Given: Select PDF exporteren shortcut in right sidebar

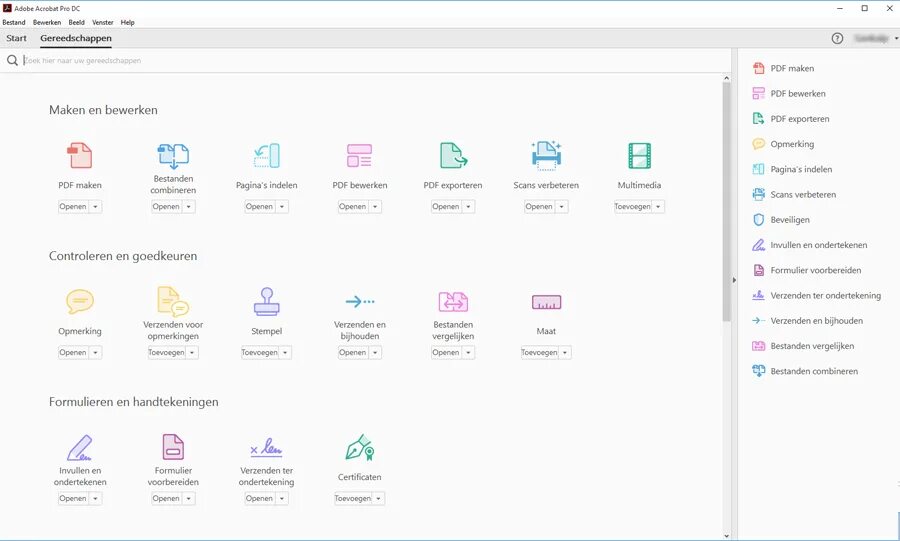Looking at the screenshot, I should [790, 119].
